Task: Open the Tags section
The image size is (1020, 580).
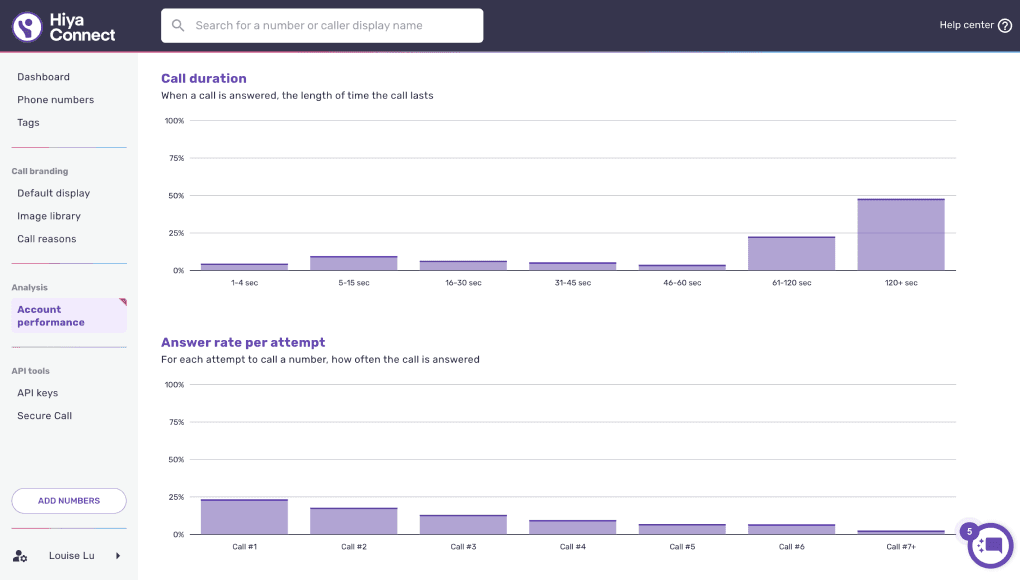Action: pyautogui.click(x=28, y=122)
